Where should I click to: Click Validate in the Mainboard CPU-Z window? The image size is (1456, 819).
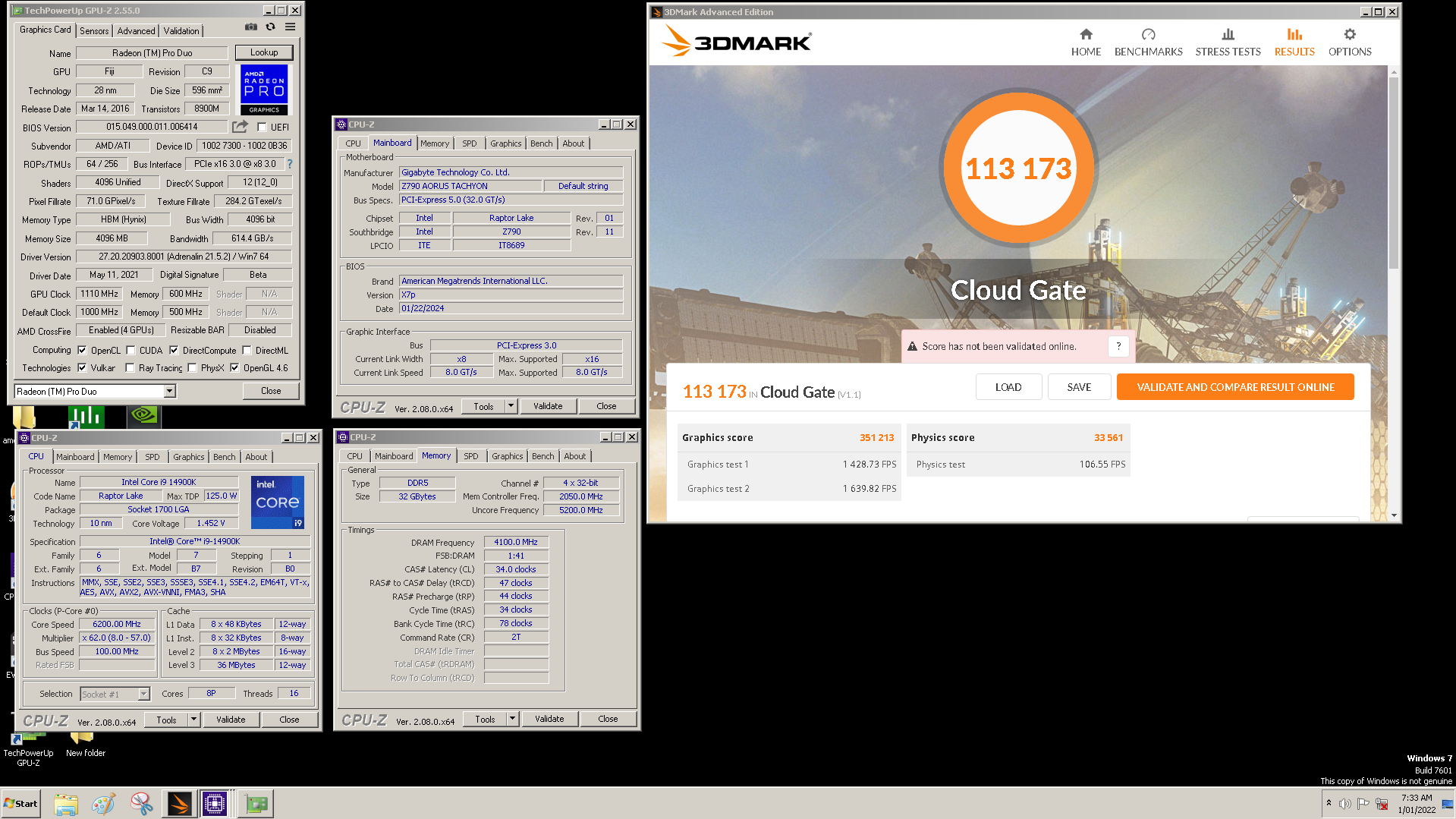(548, 406)
